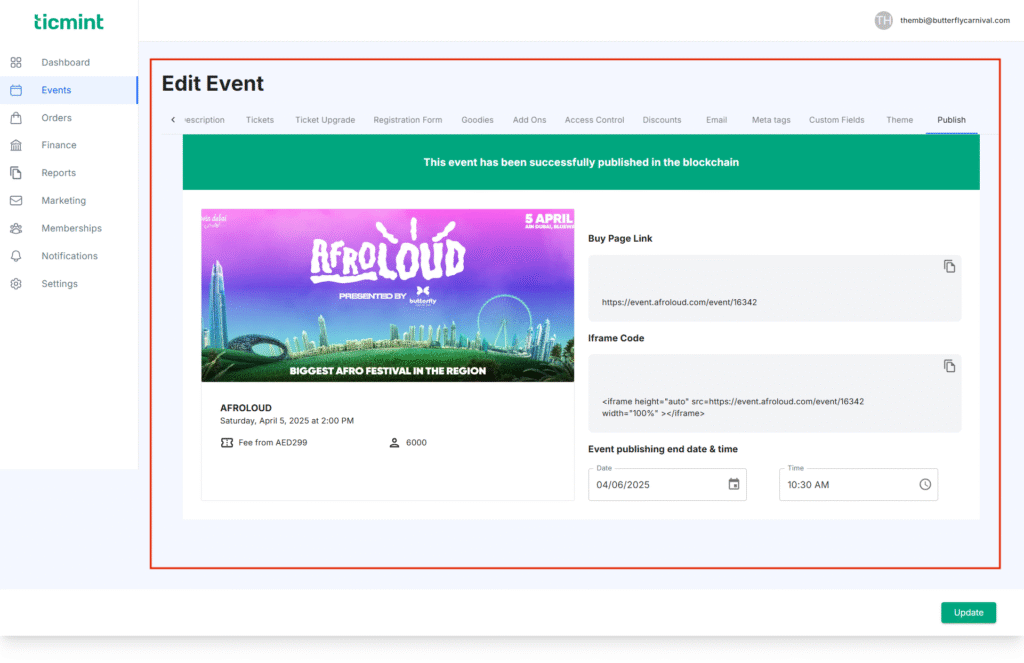Click the Orders shopping bag icon
Viewport: 1024px width, 663px height.
[16, 118]
